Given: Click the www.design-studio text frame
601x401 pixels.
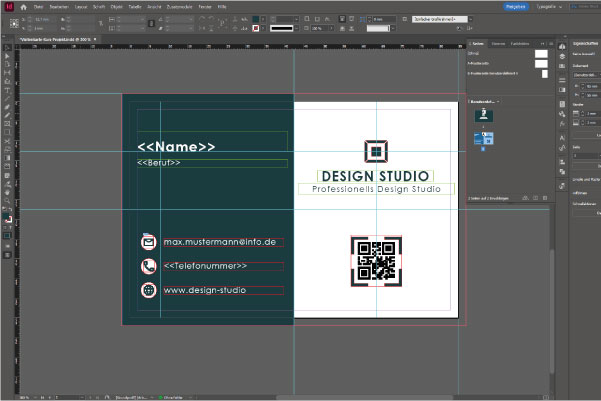Looking at the screenshot, I should tap(223, 290).
